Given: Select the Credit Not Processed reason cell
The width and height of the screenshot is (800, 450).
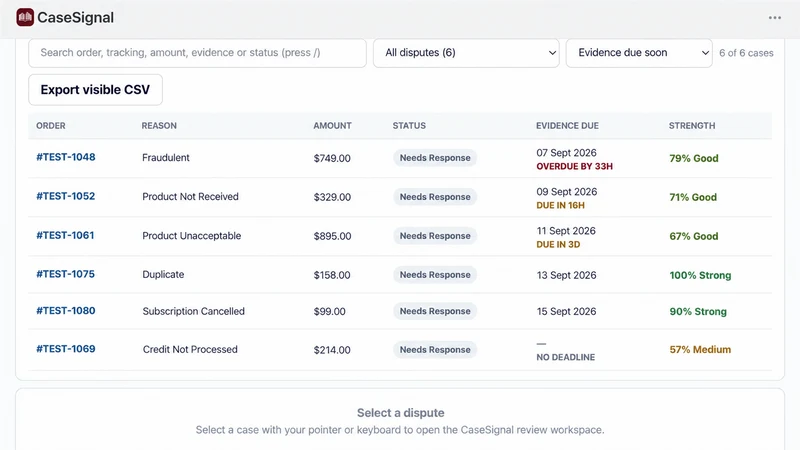Looking at the screenshot, I should tap(190, 349).
